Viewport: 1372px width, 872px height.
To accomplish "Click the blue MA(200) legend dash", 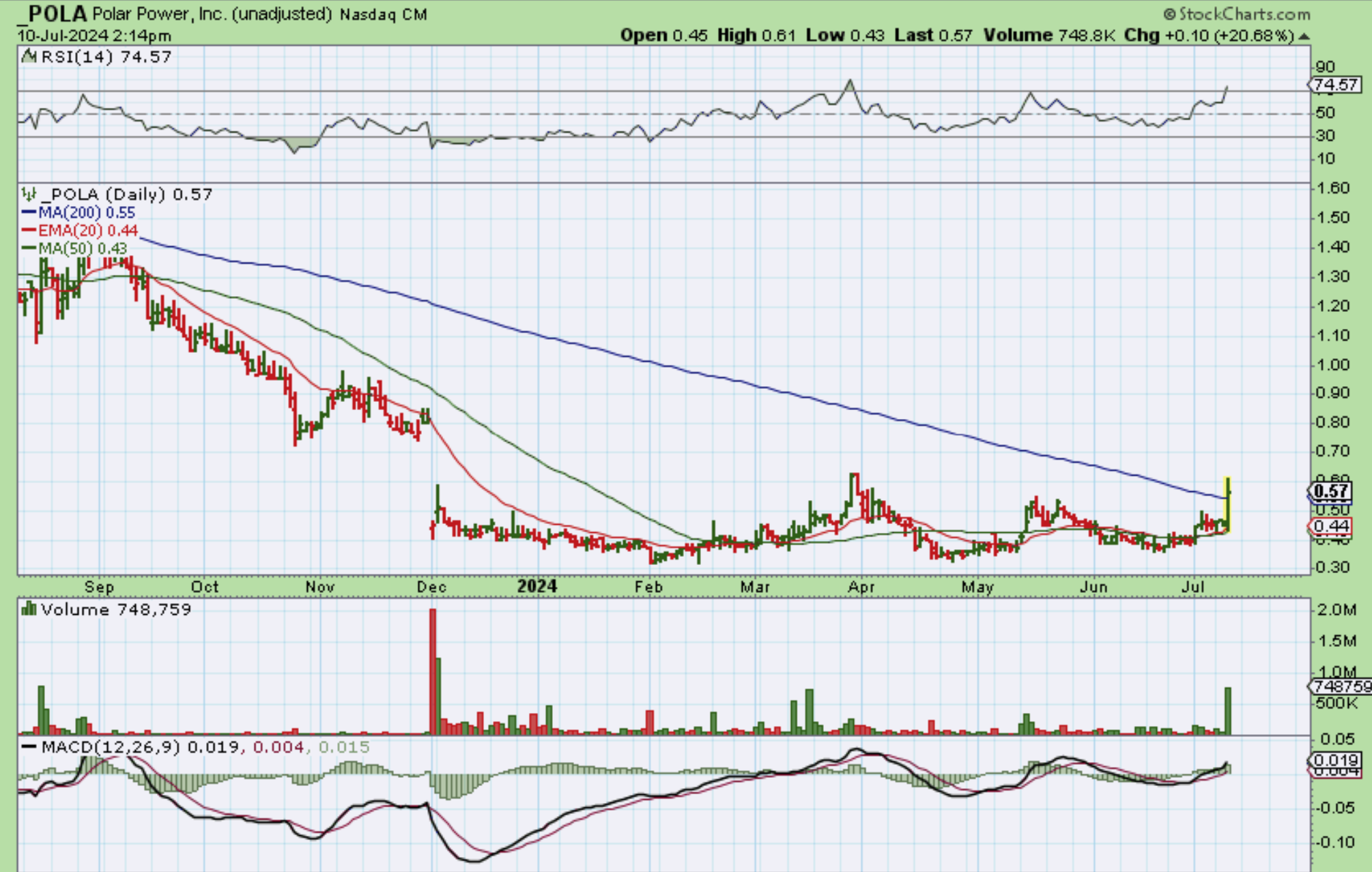I will 29,213.
